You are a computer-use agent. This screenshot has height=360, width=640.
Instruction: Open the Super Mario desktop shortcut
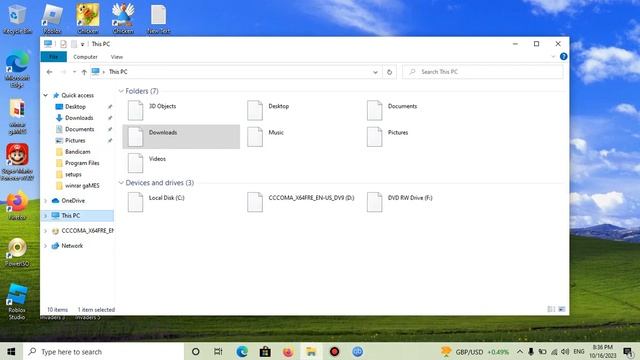tap(17, 162)
